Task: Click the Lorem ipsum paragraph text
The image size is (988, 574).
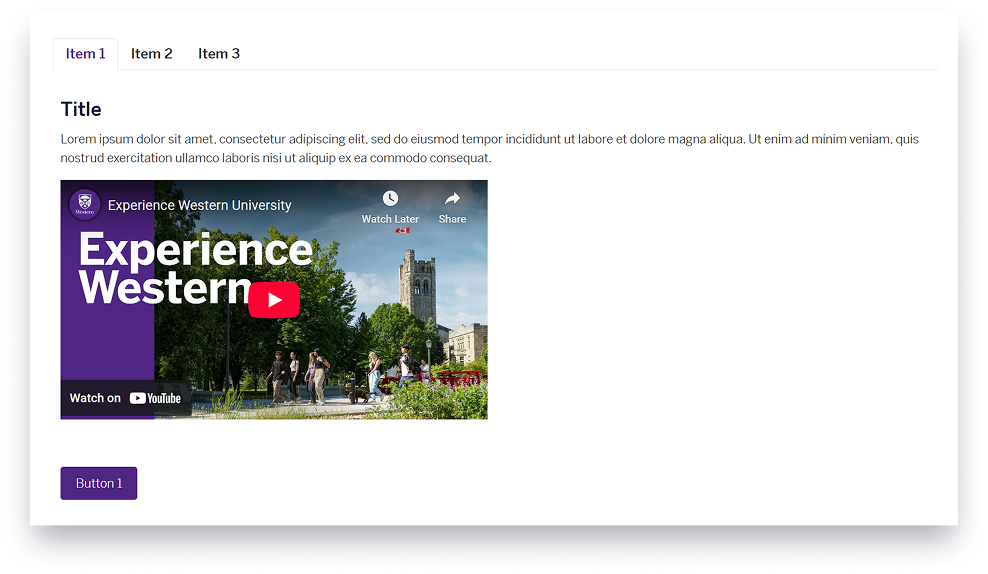Action: (490, 148)
